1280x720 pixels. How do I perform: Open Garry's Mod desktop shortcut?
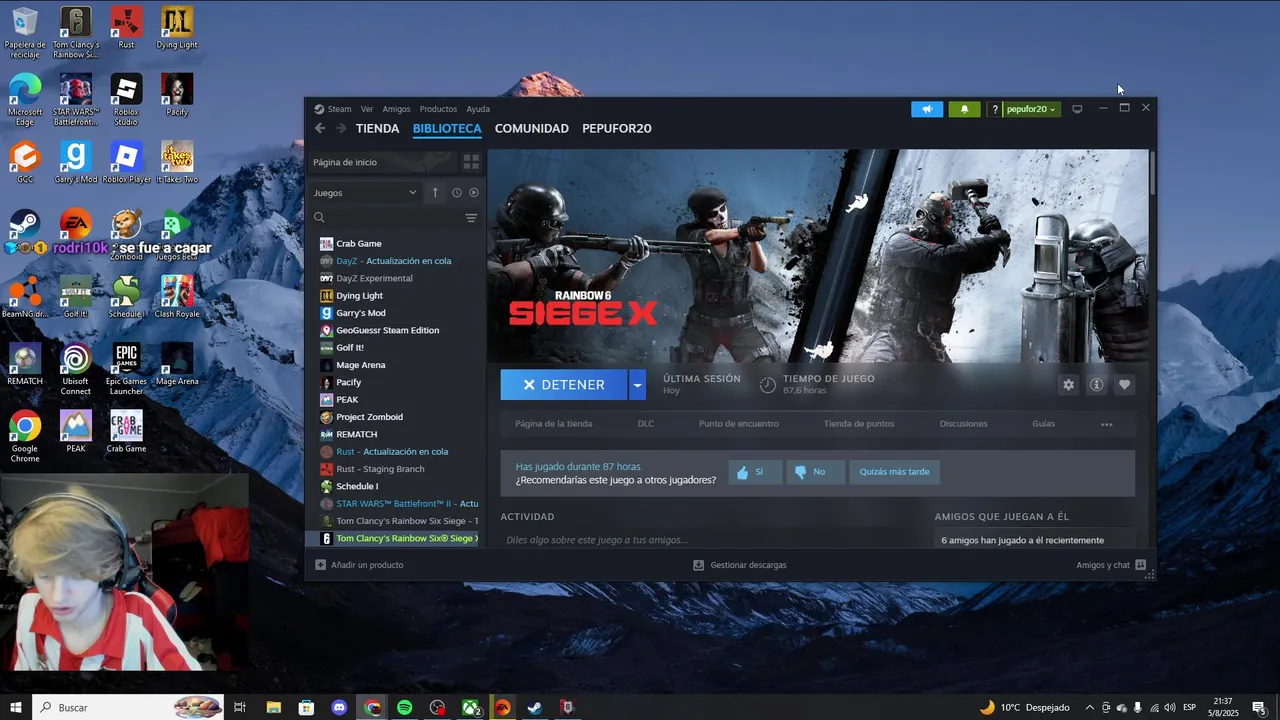click(75, 162)
